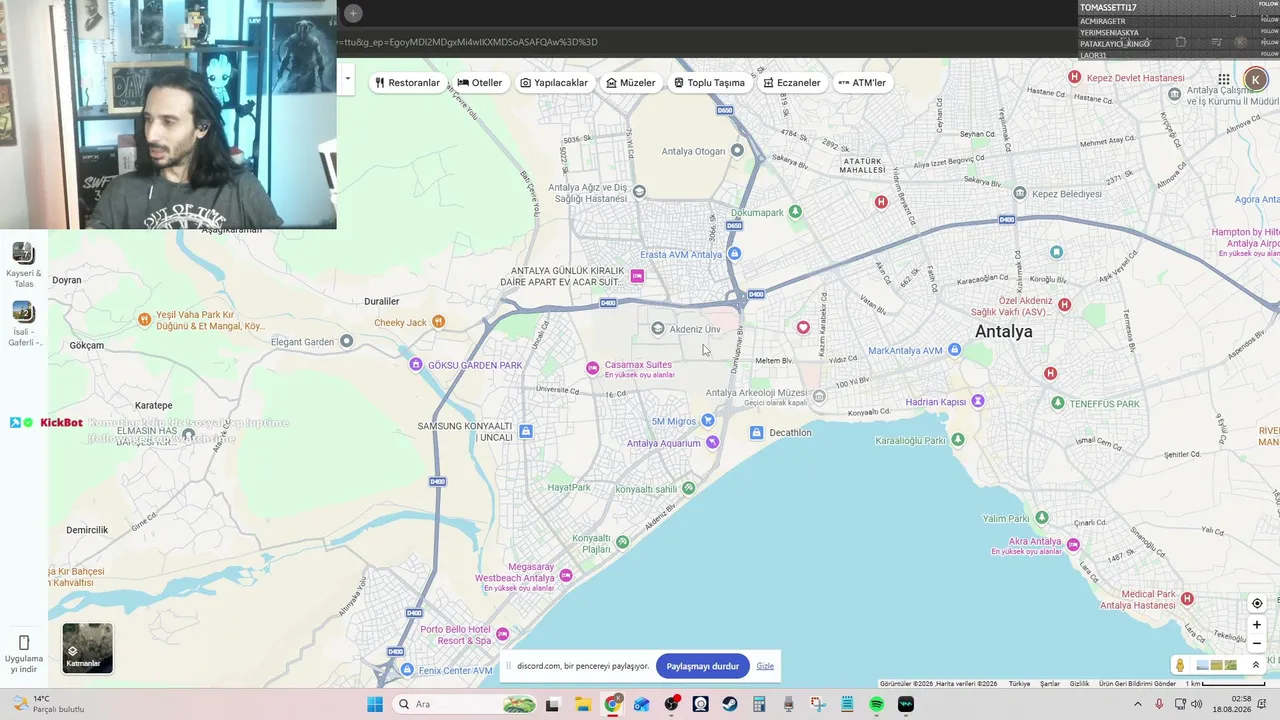Click Ürün Geri Bildirimi Gönder
1280x720 pixels.
point(1137,684)
